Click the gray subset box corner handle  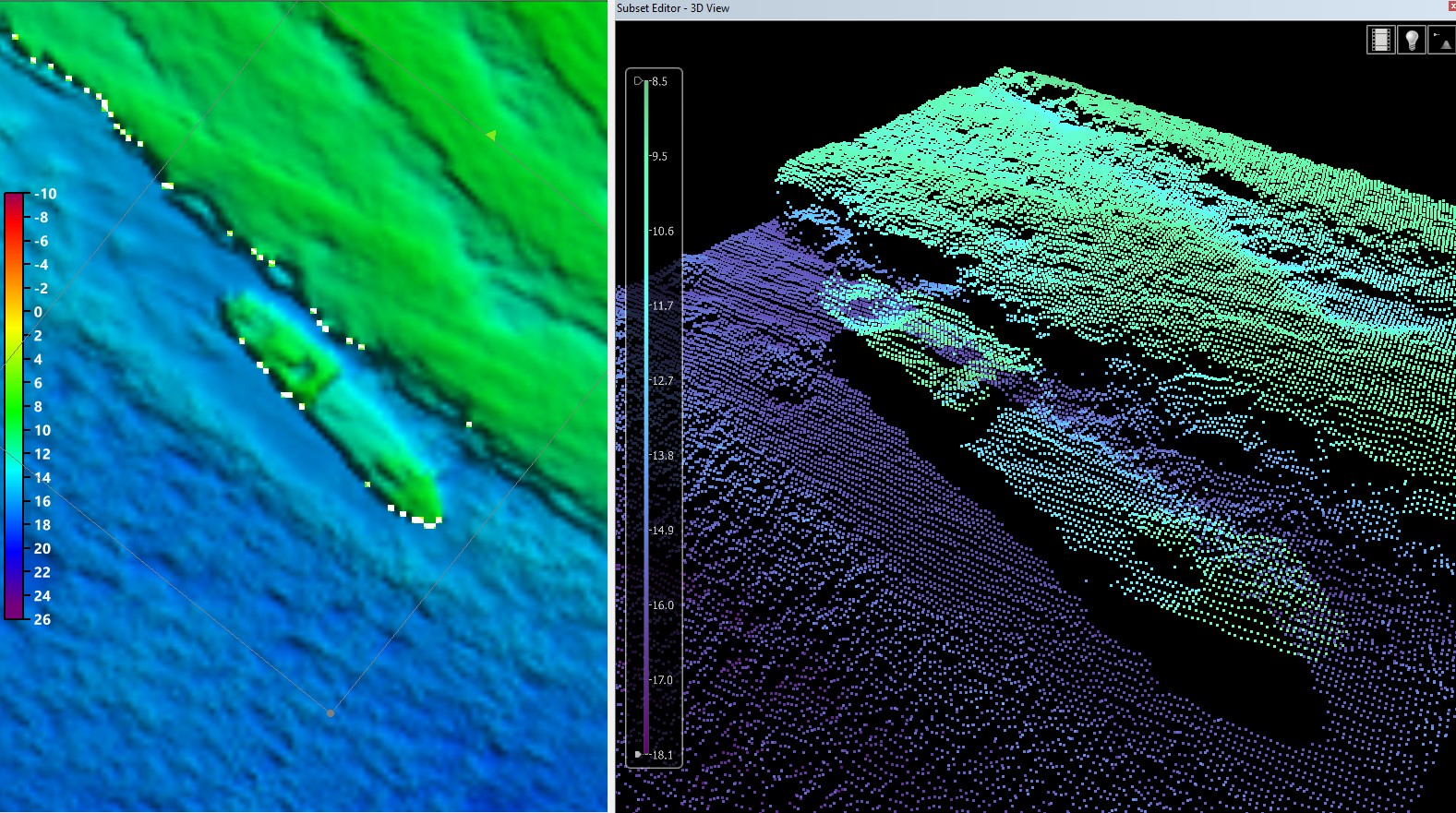(331, 712)
